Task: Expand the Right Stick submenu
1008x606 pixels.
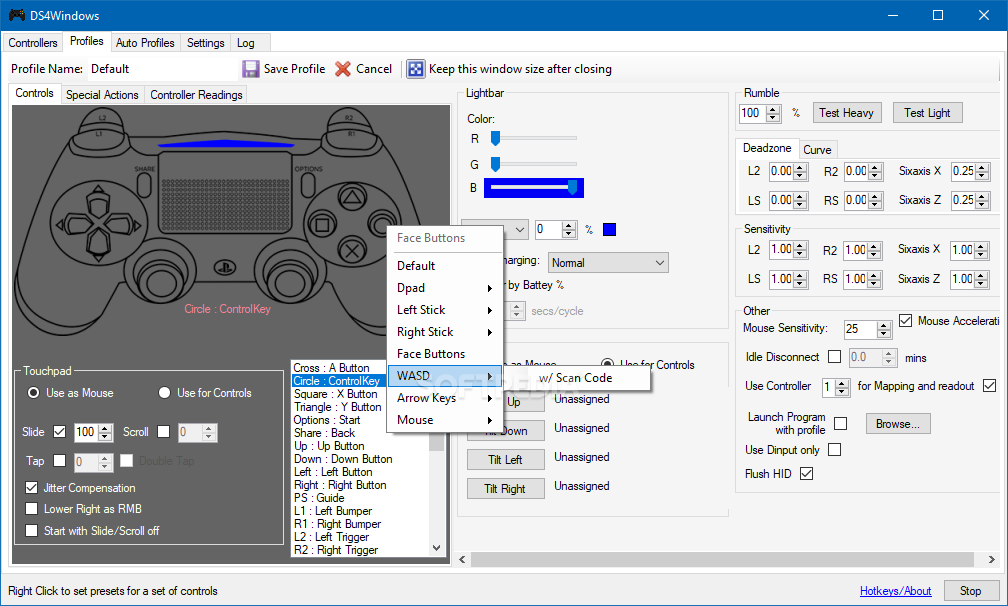Action: pos(445,332)
